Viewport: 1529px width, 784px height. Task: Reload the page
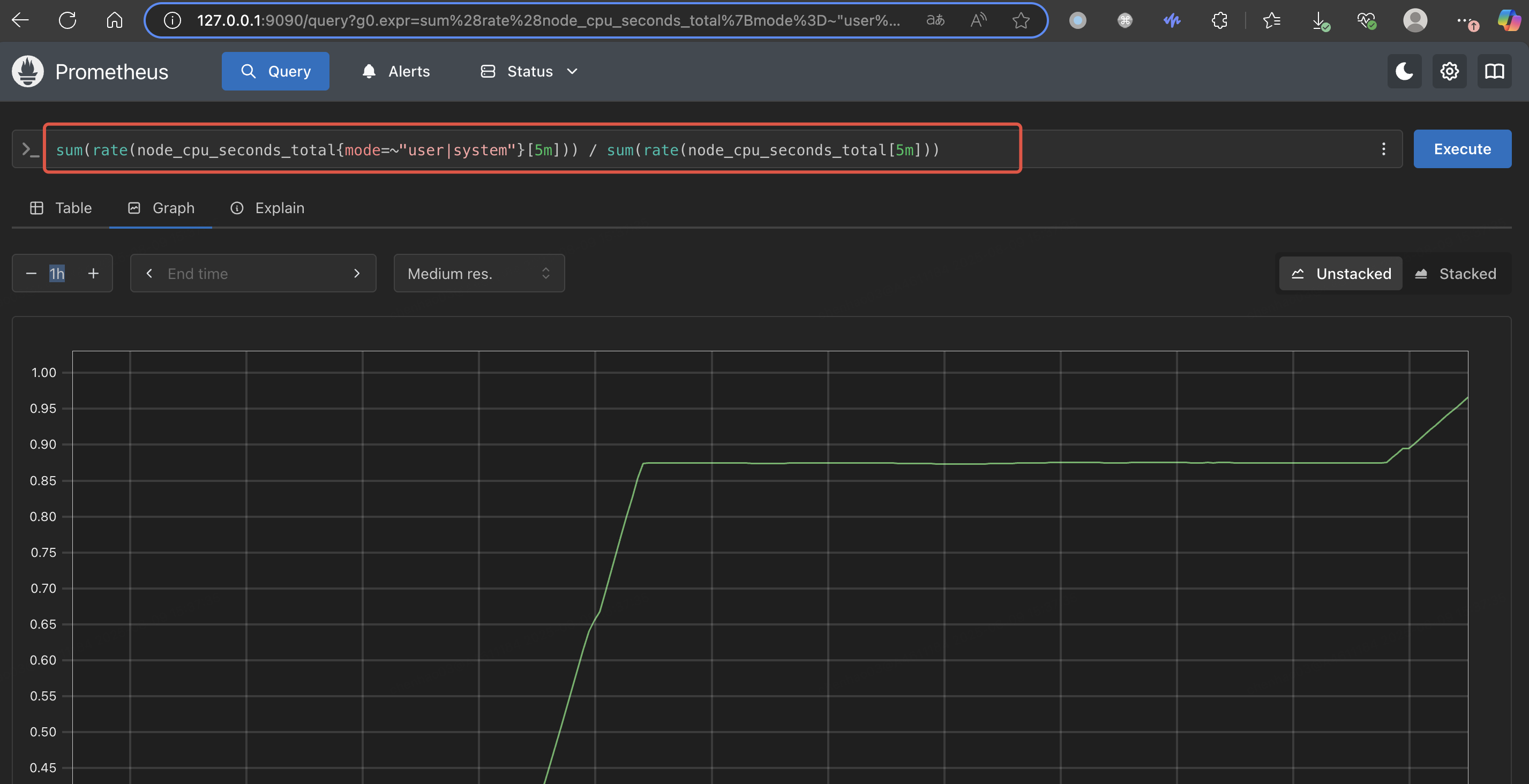(68, 20)
